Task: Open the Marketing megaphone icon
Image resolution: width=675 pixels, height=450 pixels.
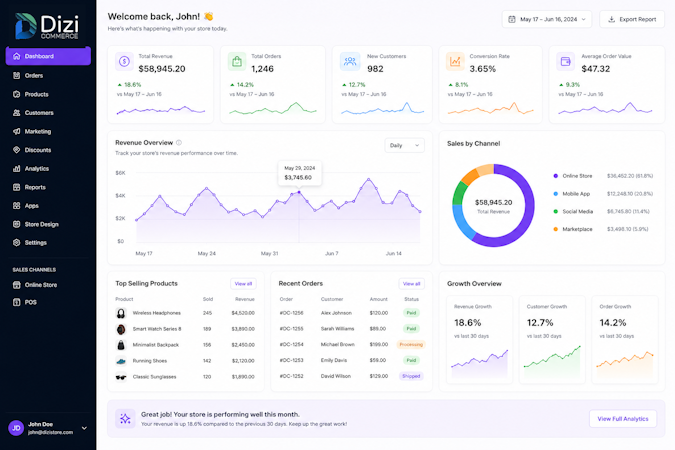Action: [x=16, y=131]
